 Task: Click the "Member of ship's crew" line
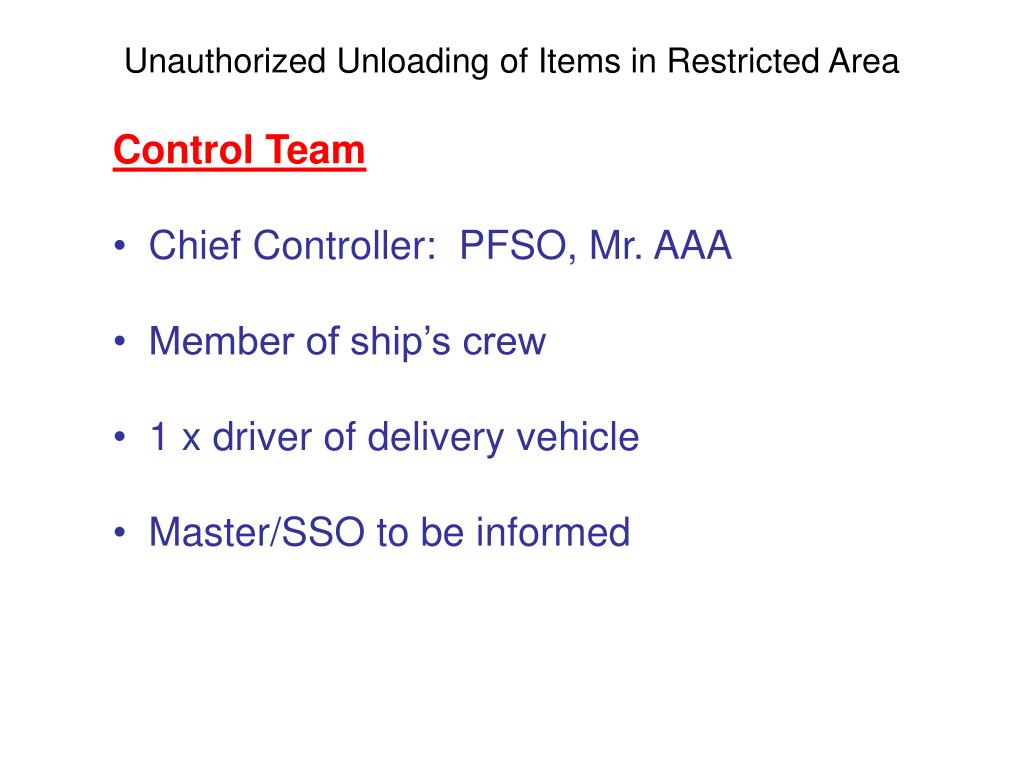[347, 342]
